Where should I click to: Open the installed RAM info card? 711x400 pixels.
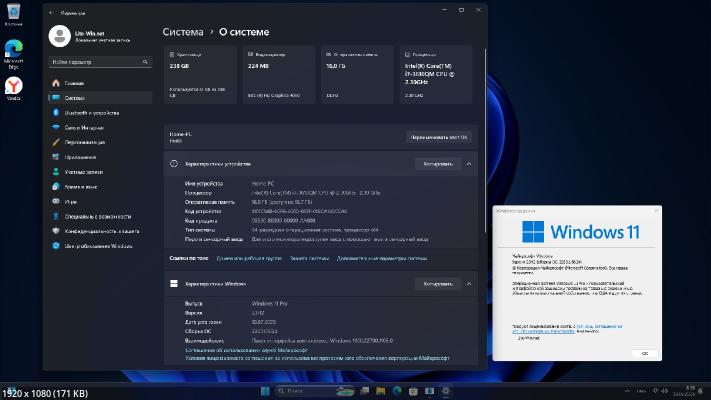click(357, 75)
